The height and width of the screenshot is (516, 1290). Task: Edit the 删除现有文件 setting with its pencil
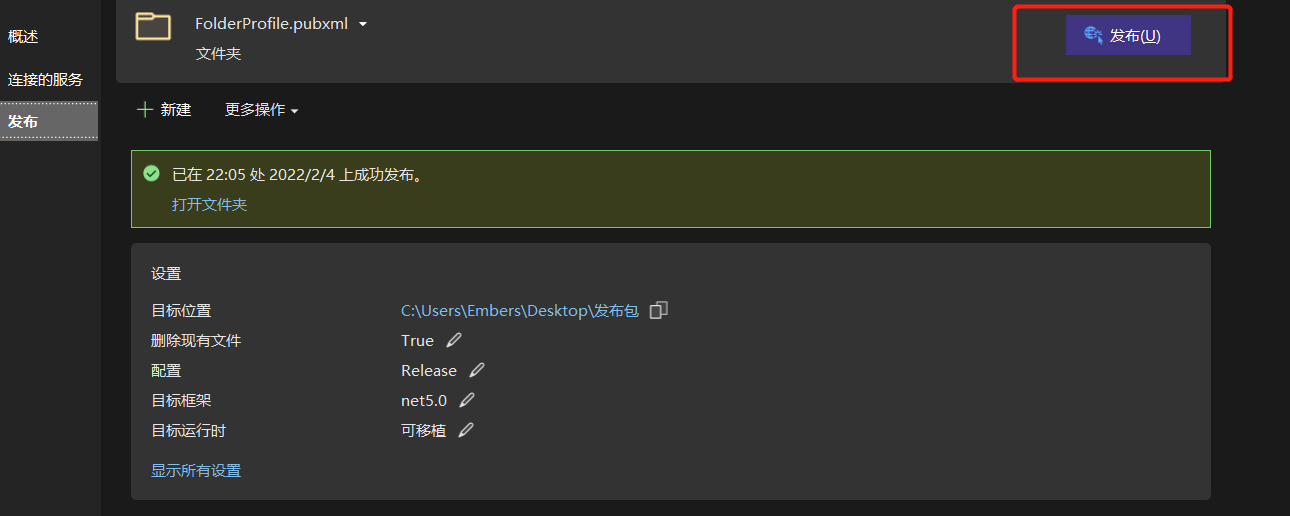(454, 341)
